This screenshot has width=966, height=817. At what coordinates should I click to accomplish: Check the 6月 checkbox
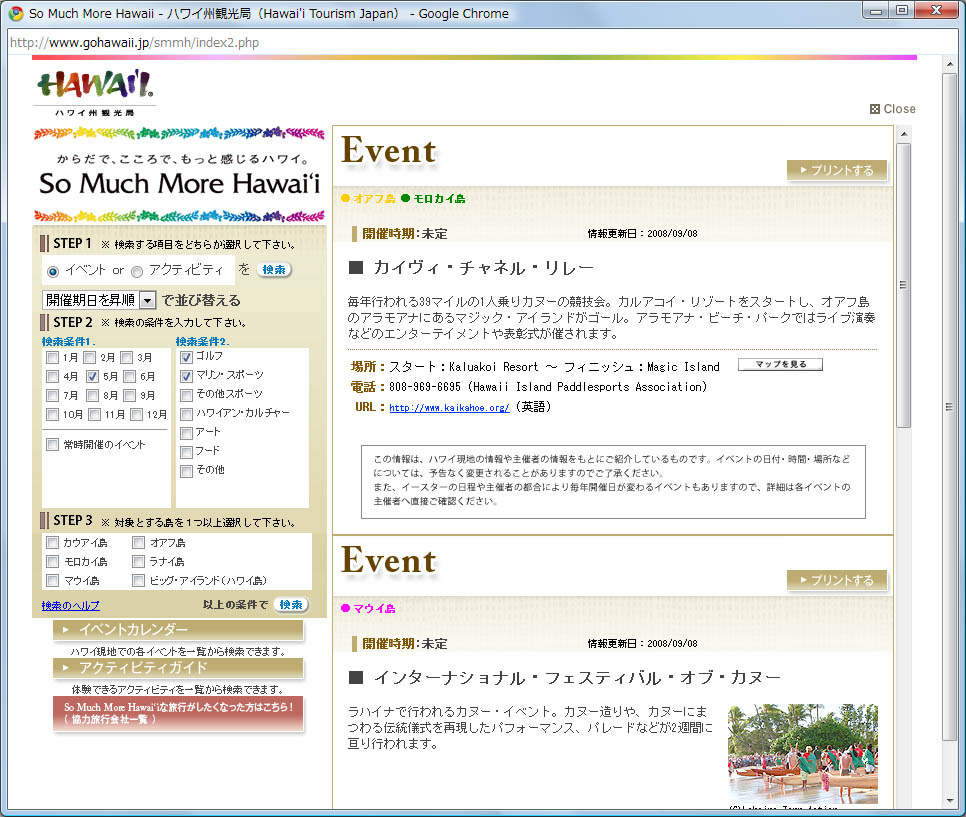[129, 376]
